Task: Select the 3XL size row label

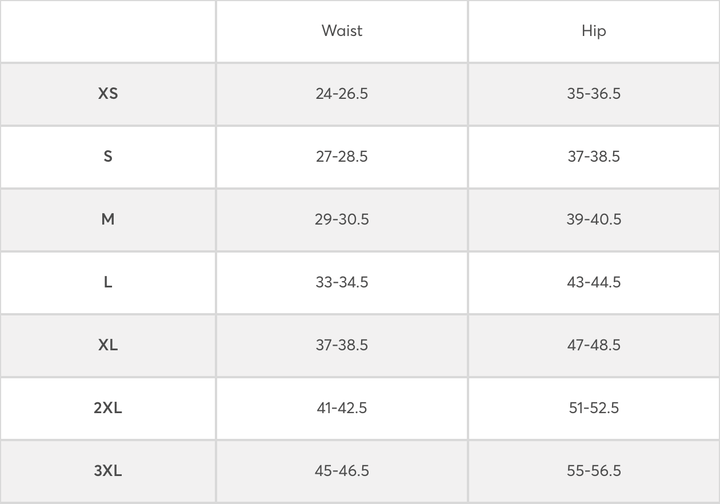Action: (x=108, y=470)
